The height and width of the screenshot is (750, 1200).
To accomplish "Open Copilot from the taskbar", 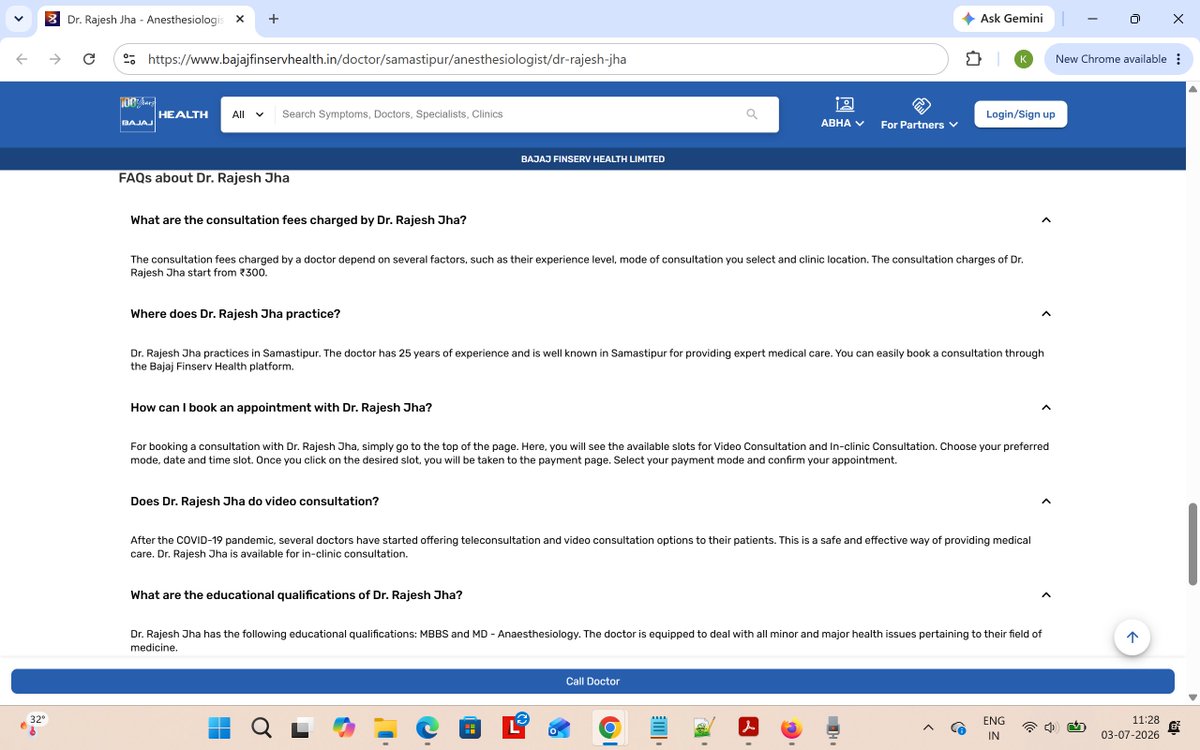I will [x=344, y=727].
